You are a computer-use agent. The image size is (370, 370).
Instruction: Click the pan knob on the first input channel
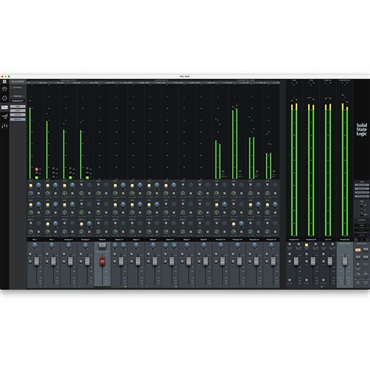[x=35, y=245]
